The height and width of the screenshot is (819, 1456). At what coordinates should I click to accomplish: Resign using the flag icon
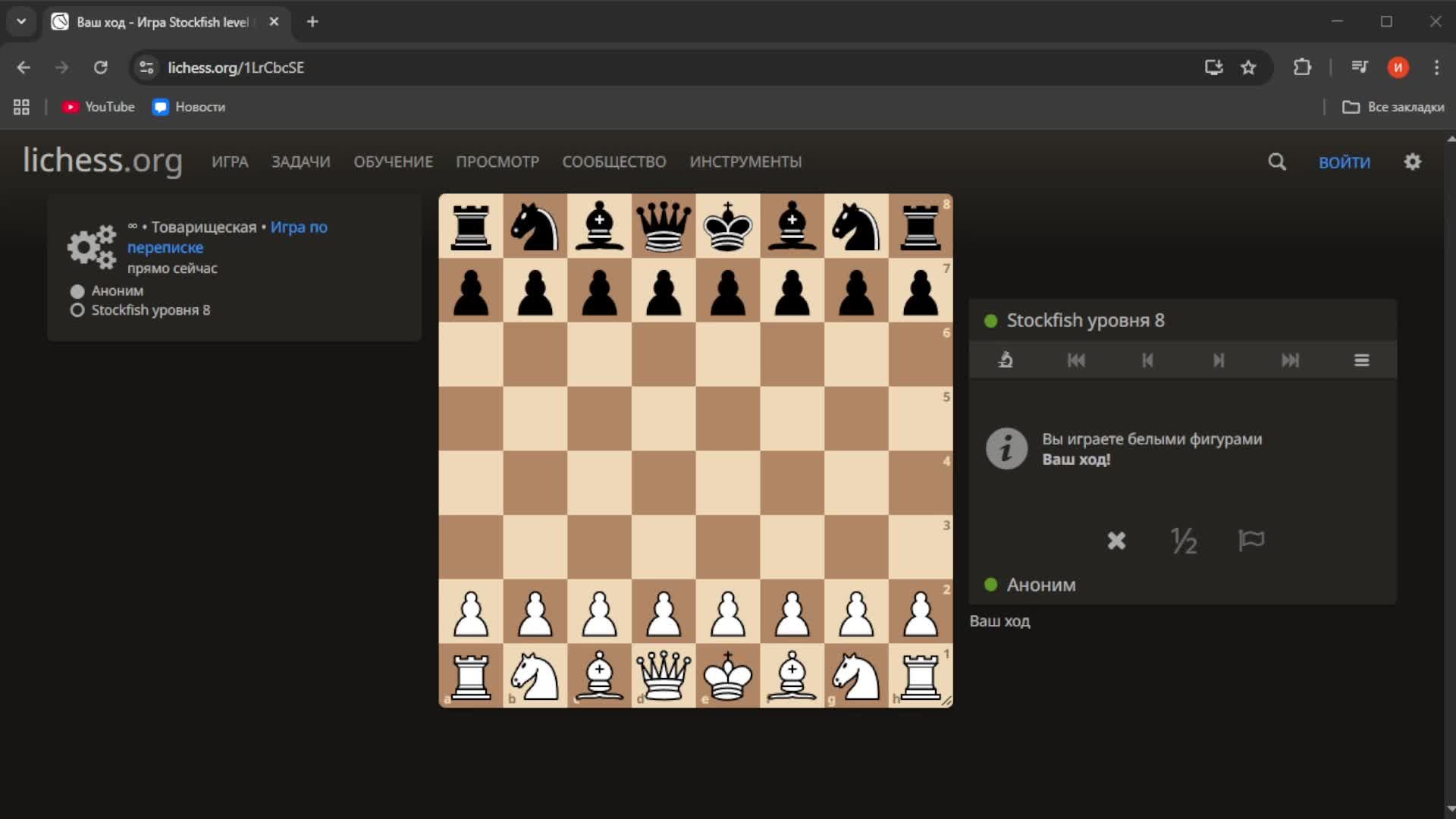pos(1251,541)
